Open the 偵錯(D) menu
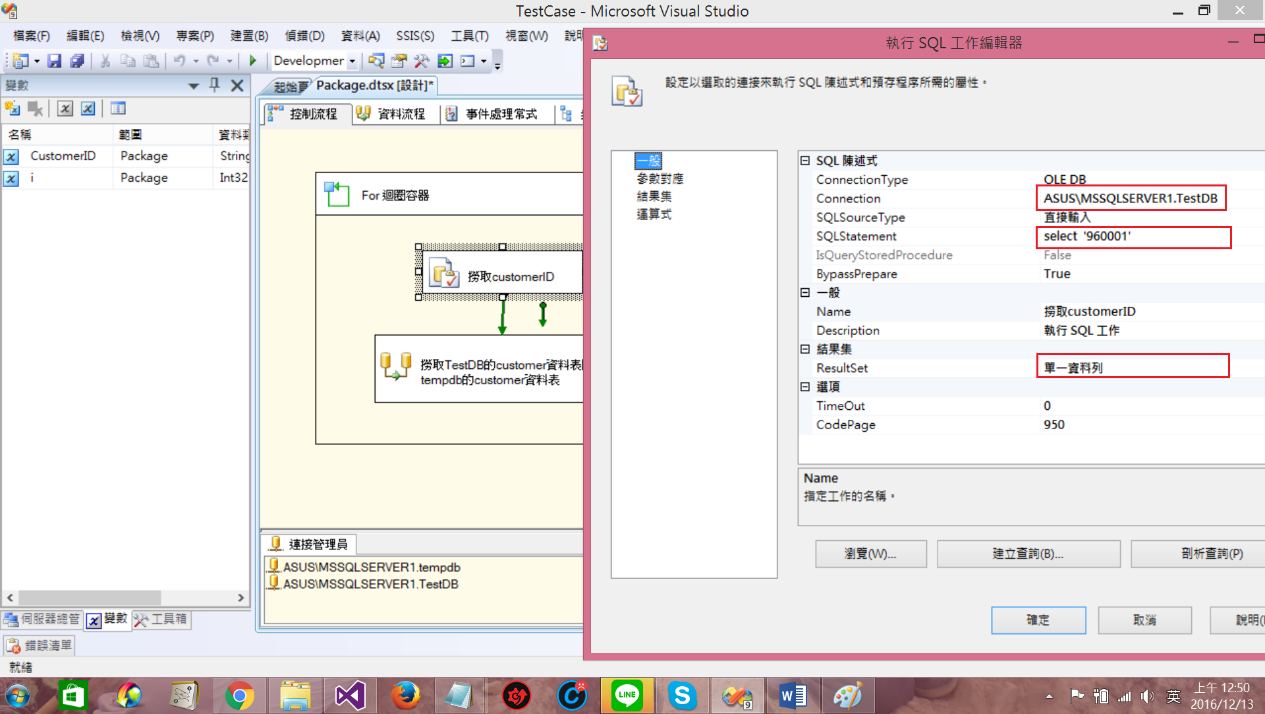 point(305,35)
